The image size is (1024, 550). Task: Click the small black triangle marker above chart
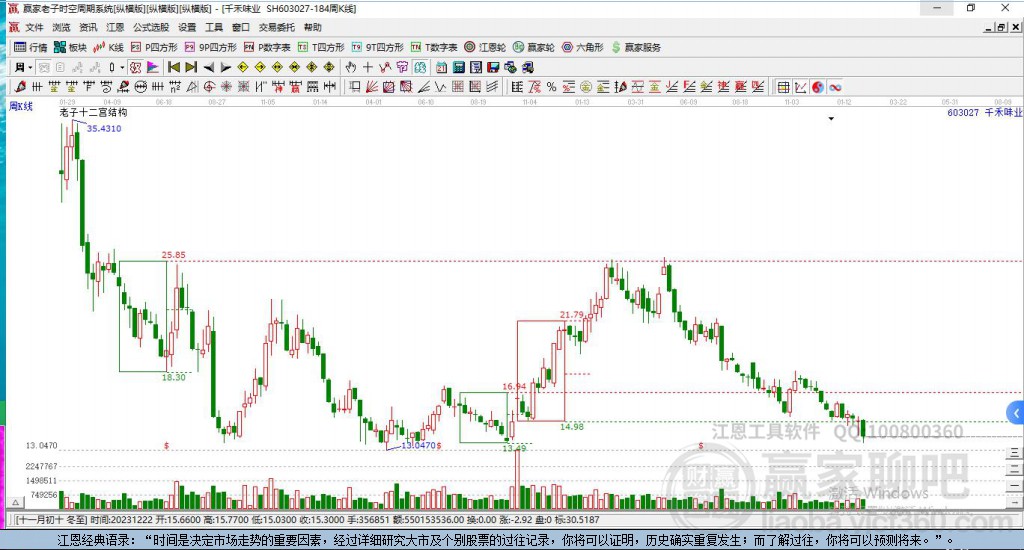(x=831, y=119)
